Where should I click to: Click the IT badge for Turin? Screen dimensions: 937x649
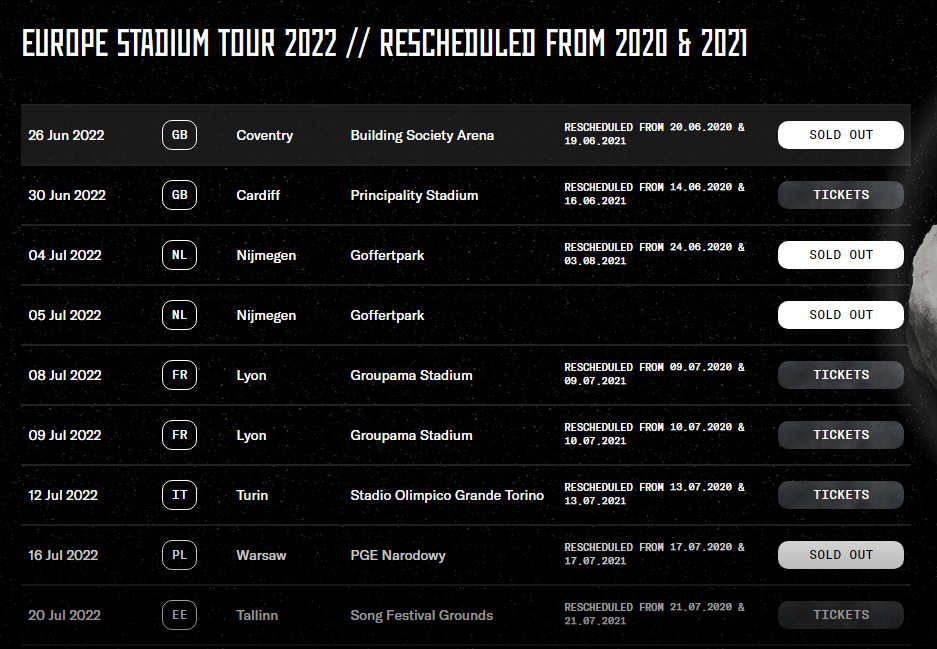(x=179, y=495)
